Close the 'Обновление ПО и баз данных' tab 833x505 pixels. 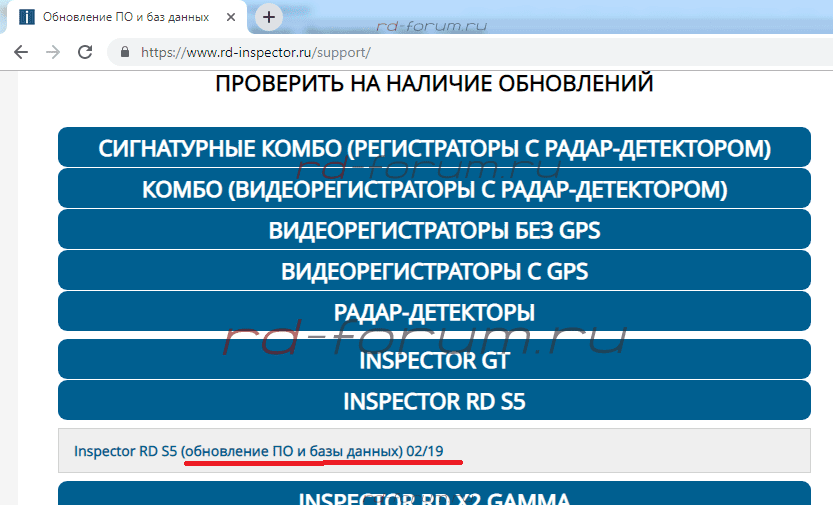pos(231,17)
